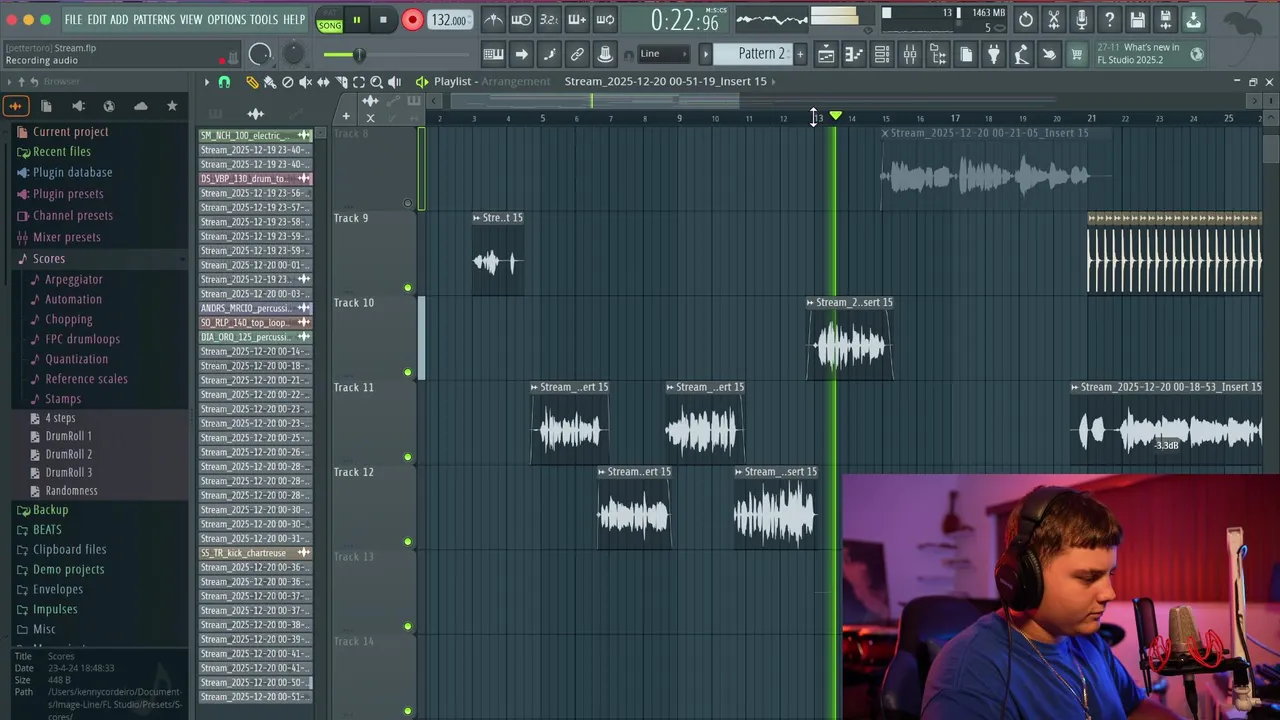Open the shop cart icon
The width and height of the screenshot is (1280, 720).
pos(1077,54)
